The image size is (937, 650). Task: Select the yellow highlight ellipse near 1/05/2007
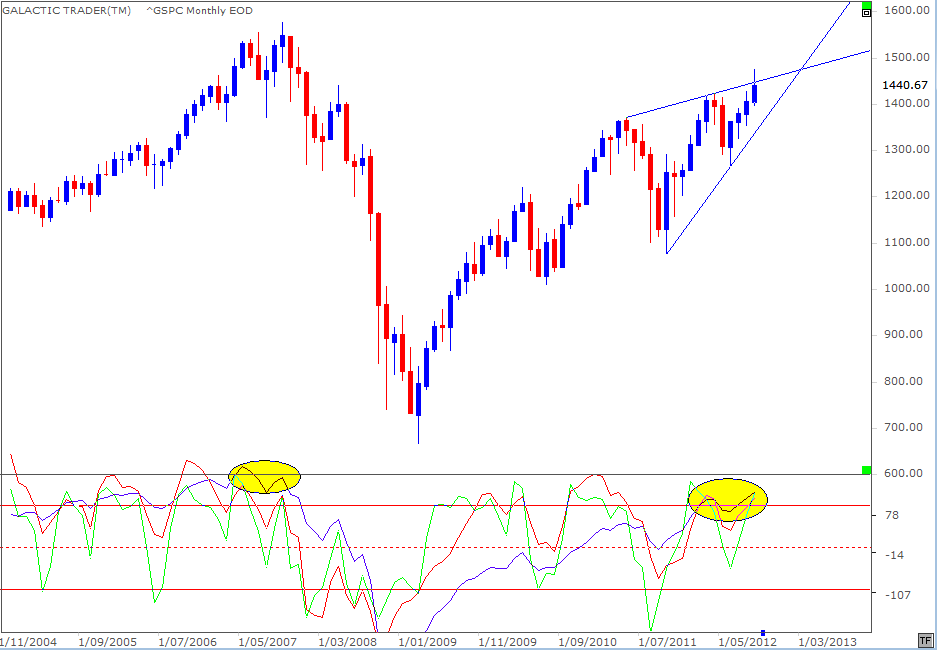(x=265, y=477)
